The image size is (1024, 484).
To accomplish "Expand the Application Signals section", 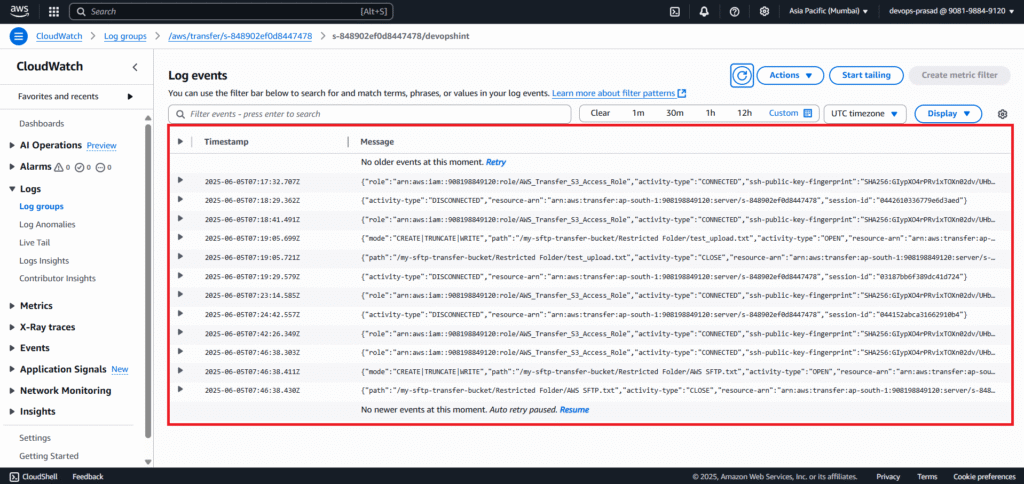I will [12, 369].
